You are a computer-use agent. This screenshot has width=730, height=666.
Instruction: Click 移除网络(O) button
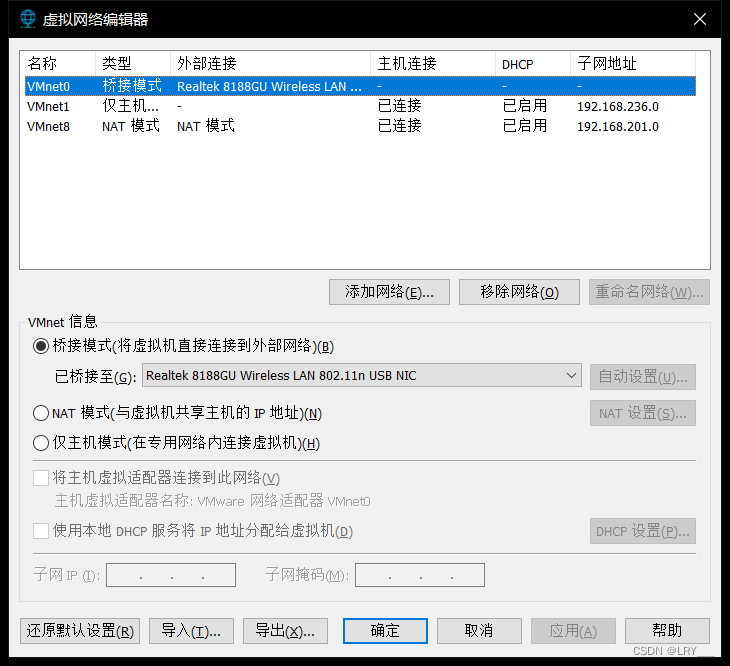point(519,292)
